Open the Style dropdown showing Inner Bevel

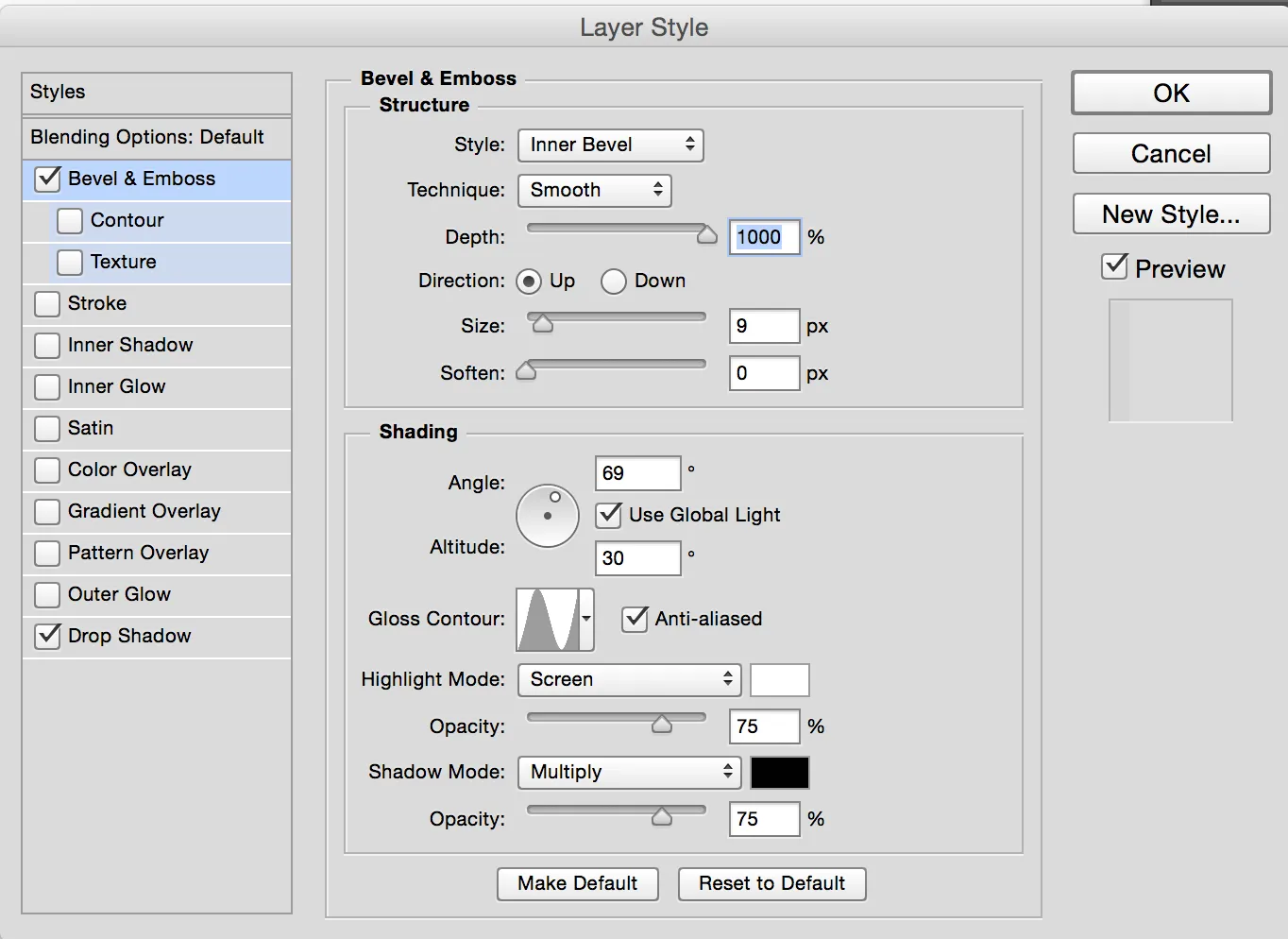coord(611,145)
